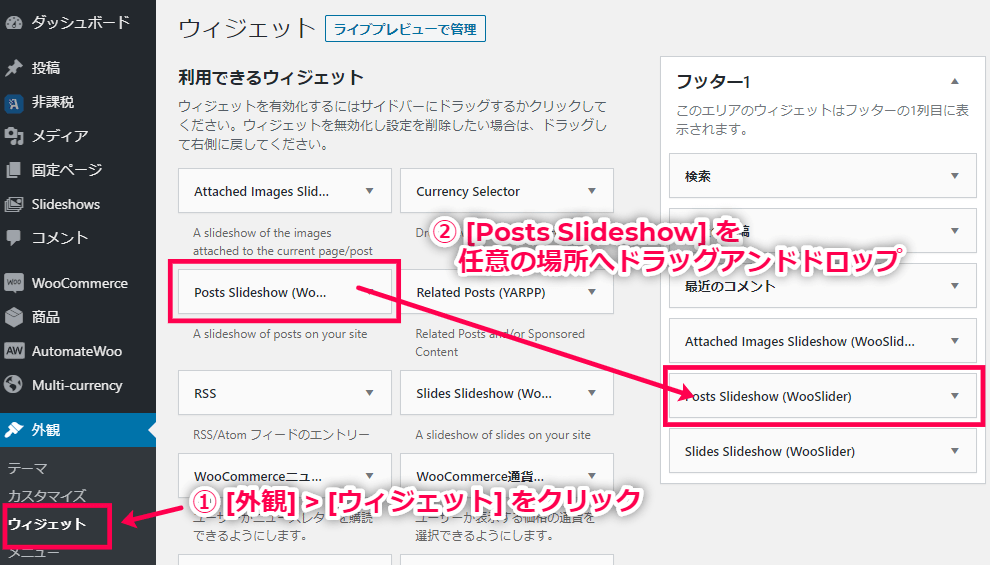This screenshot has height=565, width=990.
Task: Click the Dashboard gauge icon
Action: pyautogui.click(x=14, y=23)
